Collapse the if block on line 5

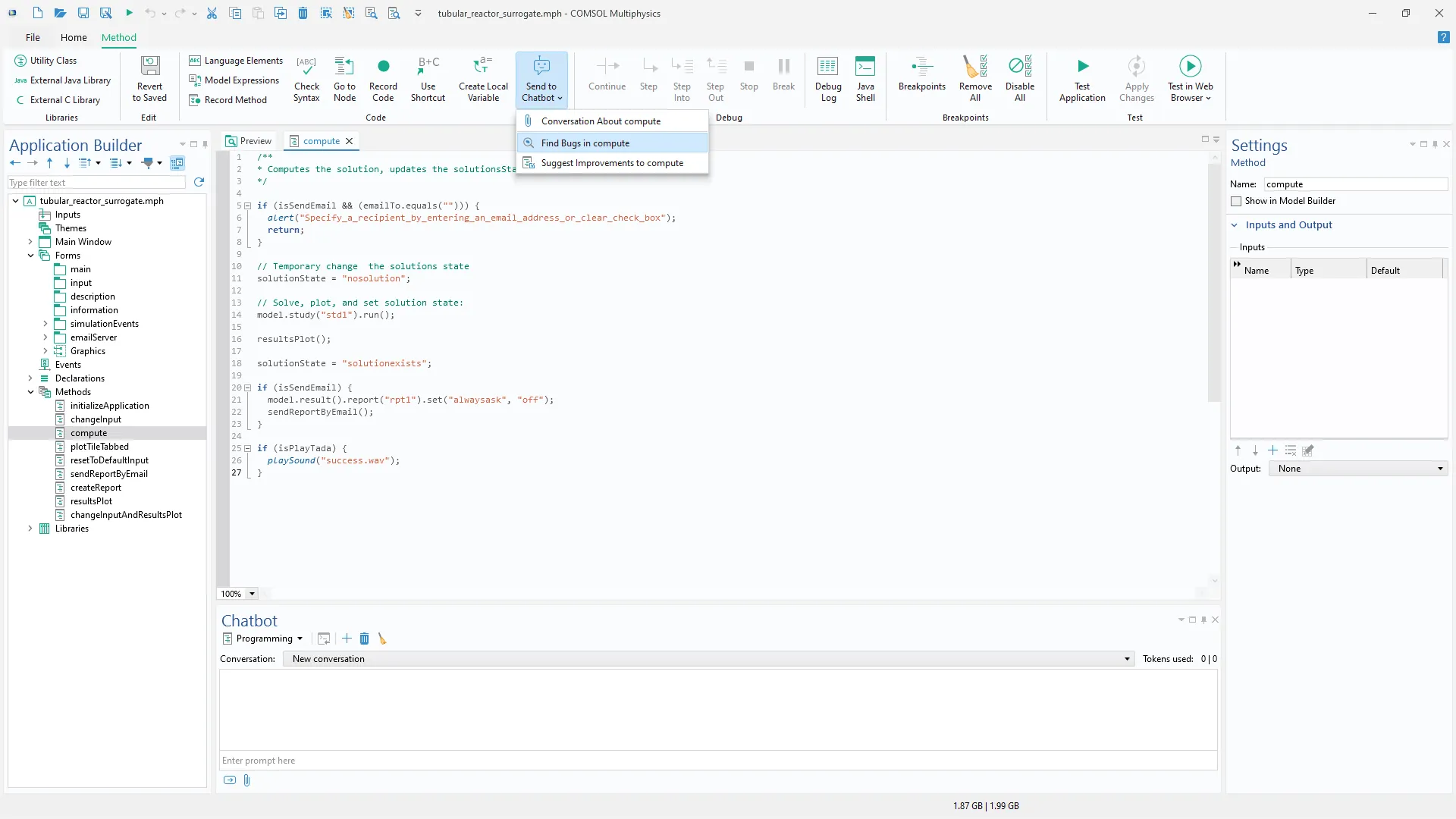247,206
